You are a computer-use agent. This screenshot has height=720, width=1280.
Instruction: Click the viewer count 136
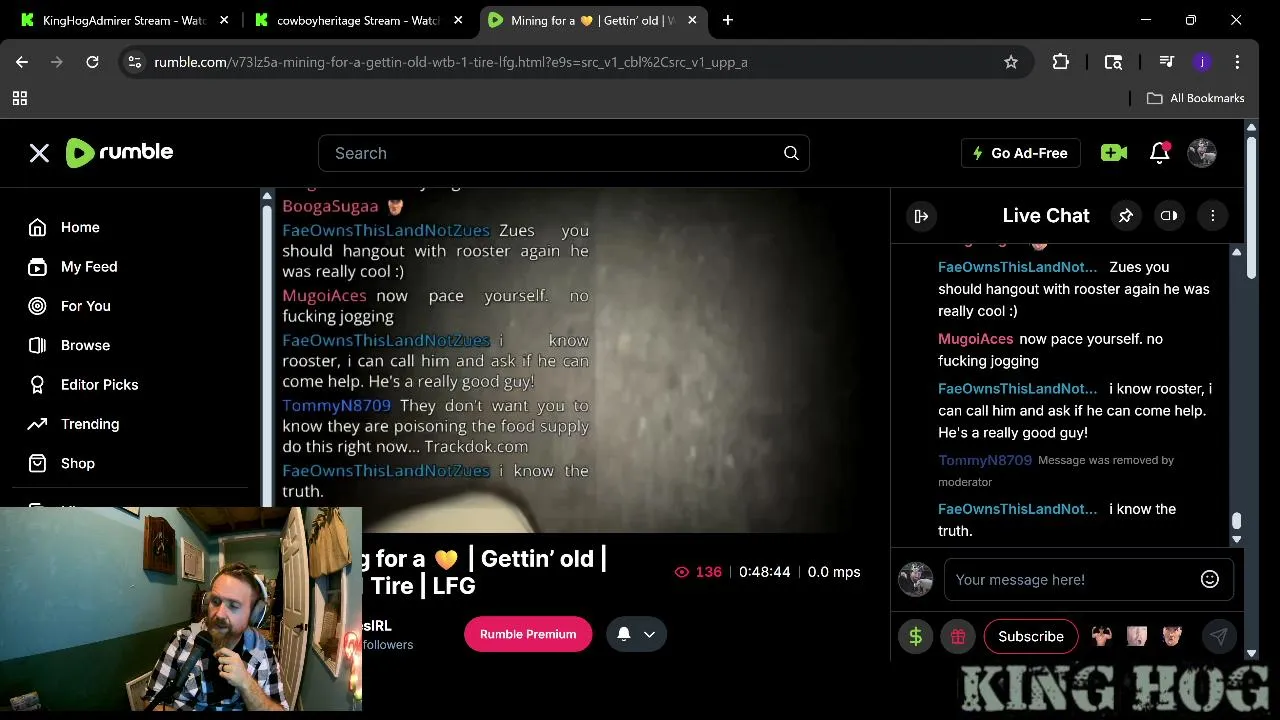point(698,572)
